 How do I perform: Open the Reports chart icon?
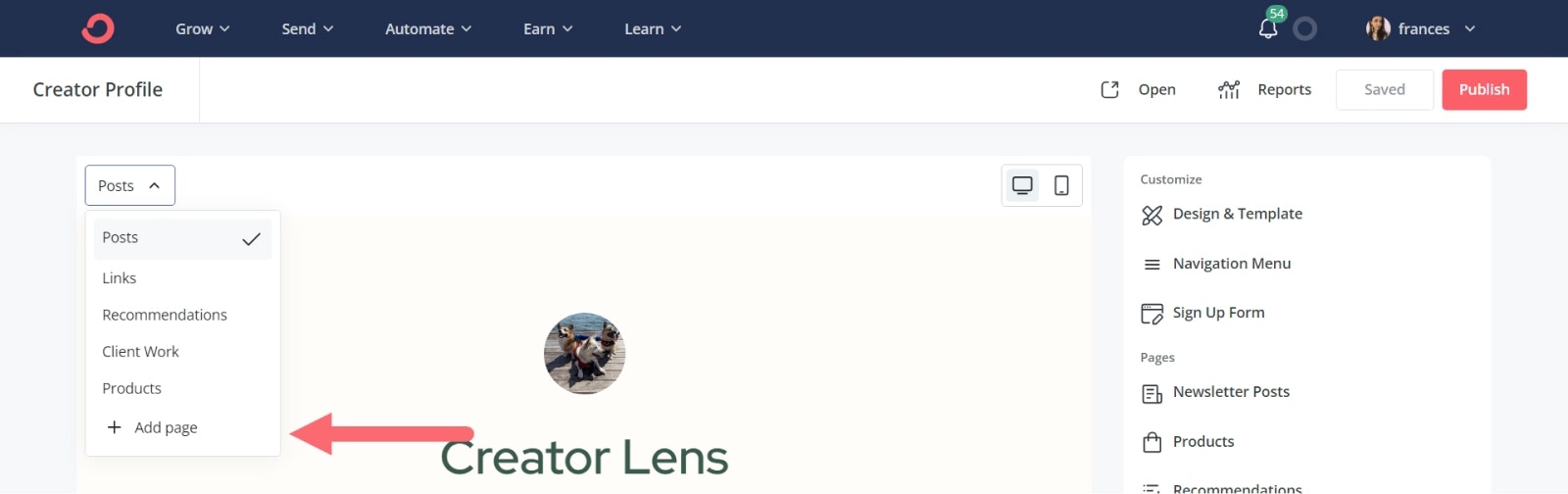click(x=1229, y=89)
